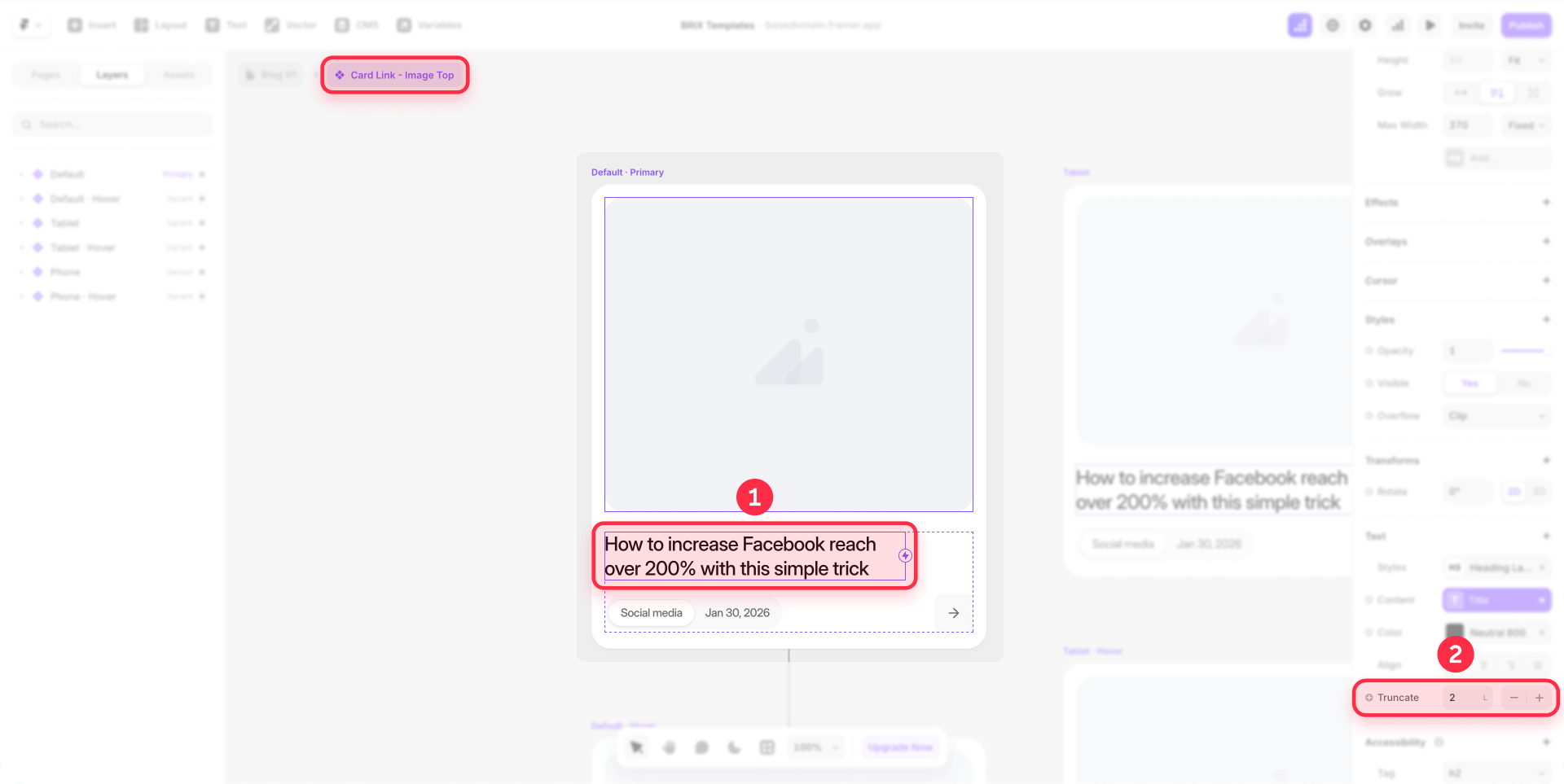Image resolution: width=1564 pixels, height=784 pixels.
Task: Click the globe icon in top bar
Action: click(1333, 25)
